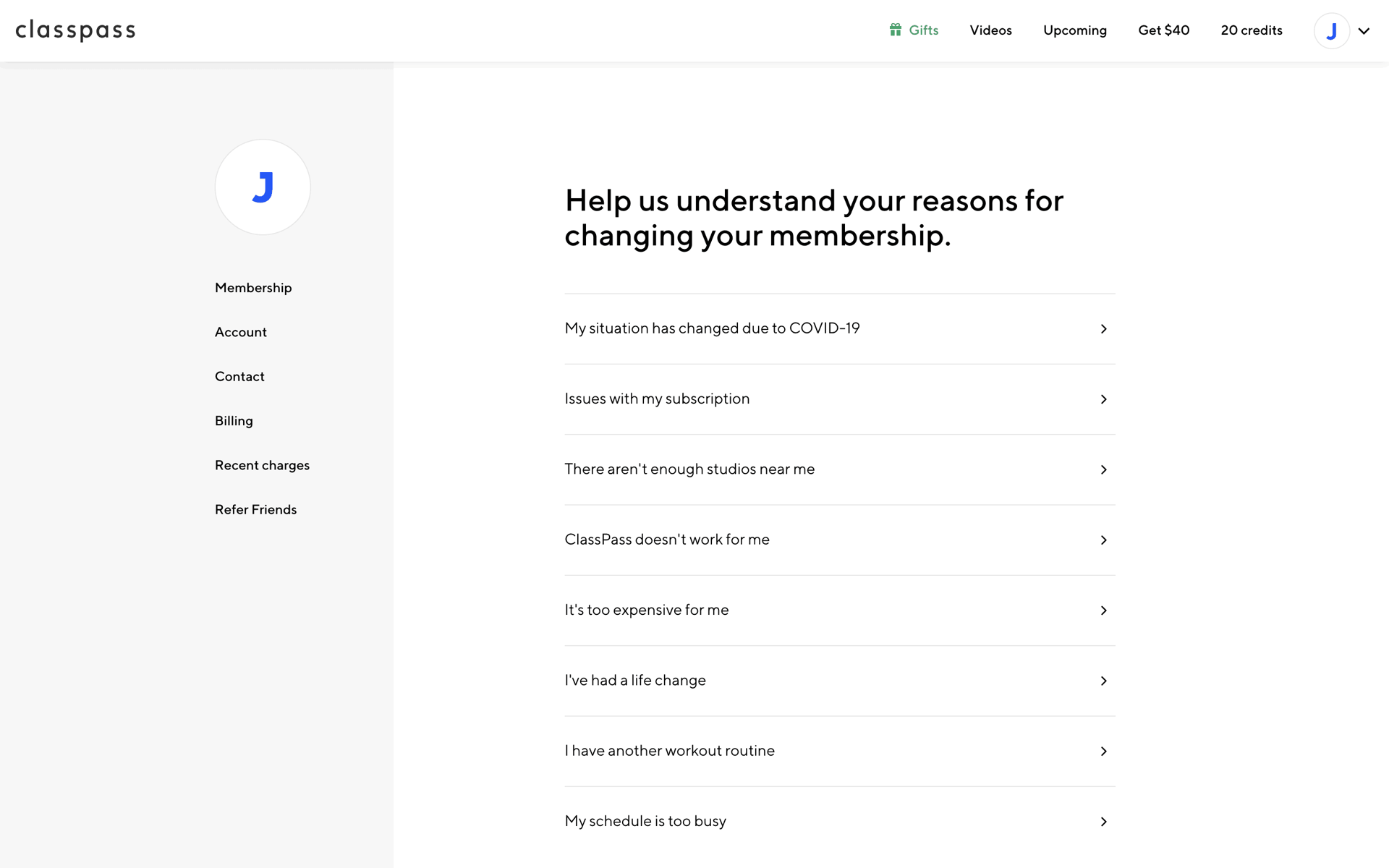Select 'I've had a life change'
The height and width of the screenshot is (868, 1389).
[839, 681]
